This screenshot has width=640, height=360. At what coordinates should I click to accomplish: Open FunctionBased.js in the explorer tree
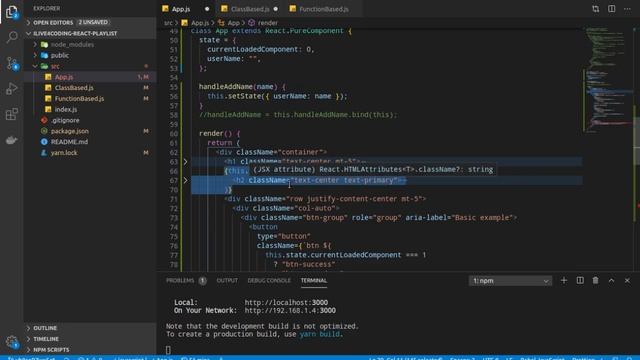(90, 98)
